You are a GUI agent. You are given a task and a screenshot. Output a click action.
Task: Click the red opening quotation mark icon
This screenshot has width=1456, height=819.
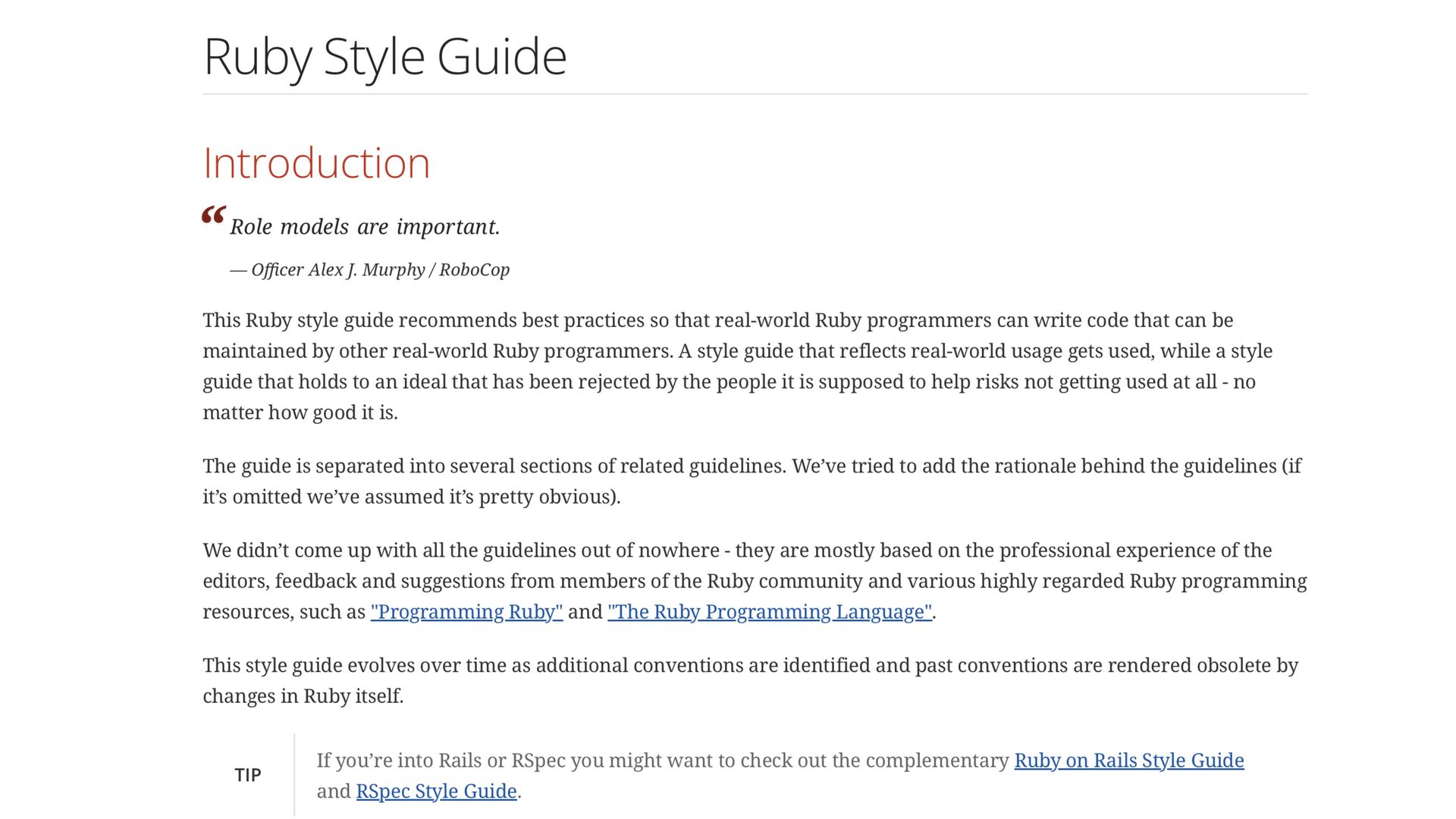[x=213, y=216]
